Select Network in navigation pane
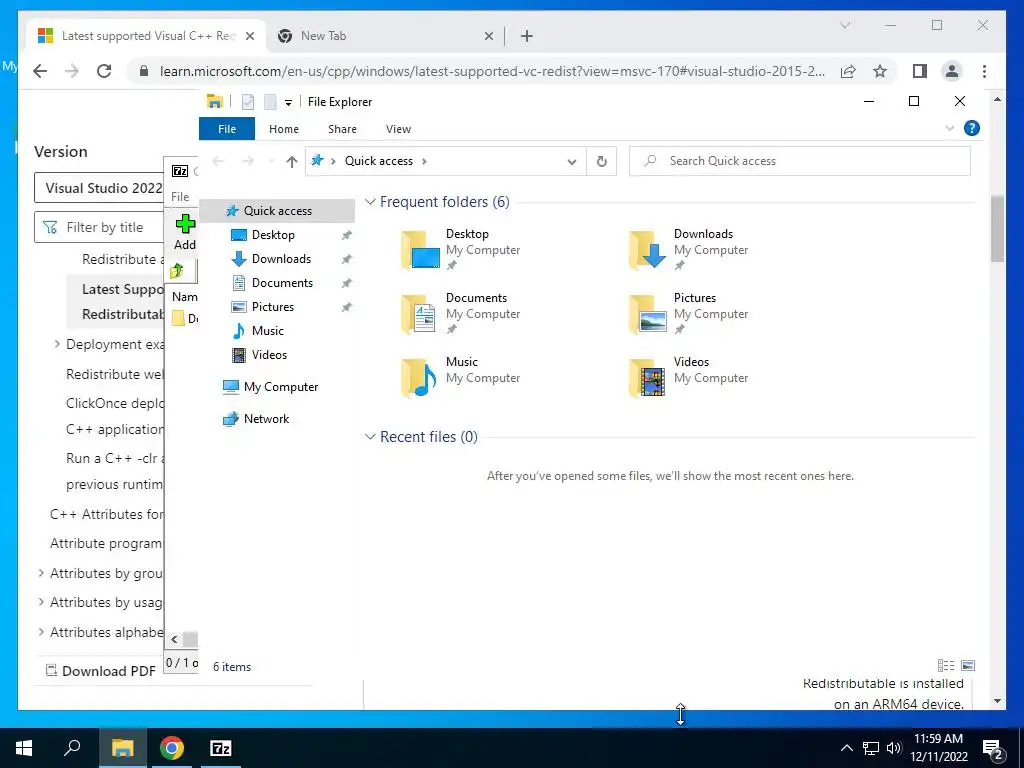Screen dimensions: 1024x768 (266, 419)
